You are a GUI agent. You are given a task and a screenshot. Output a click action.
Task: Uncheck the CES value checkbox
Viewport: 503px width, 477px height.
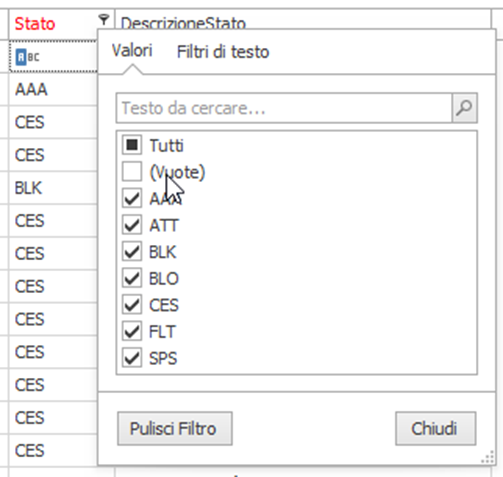click(132, 305)
